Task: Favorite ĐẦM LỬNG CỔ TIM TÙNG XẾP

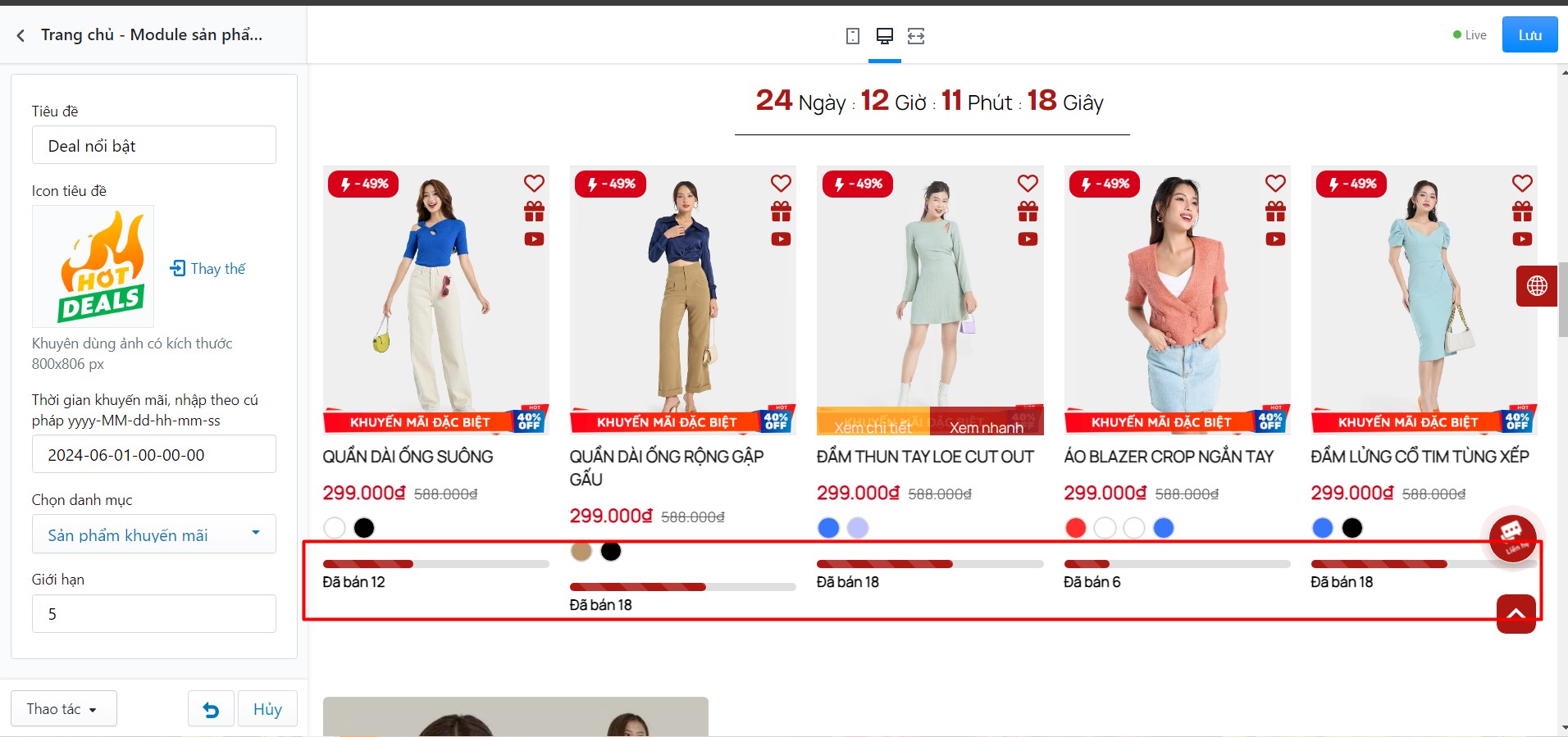Action: [x=1522, y=184]
